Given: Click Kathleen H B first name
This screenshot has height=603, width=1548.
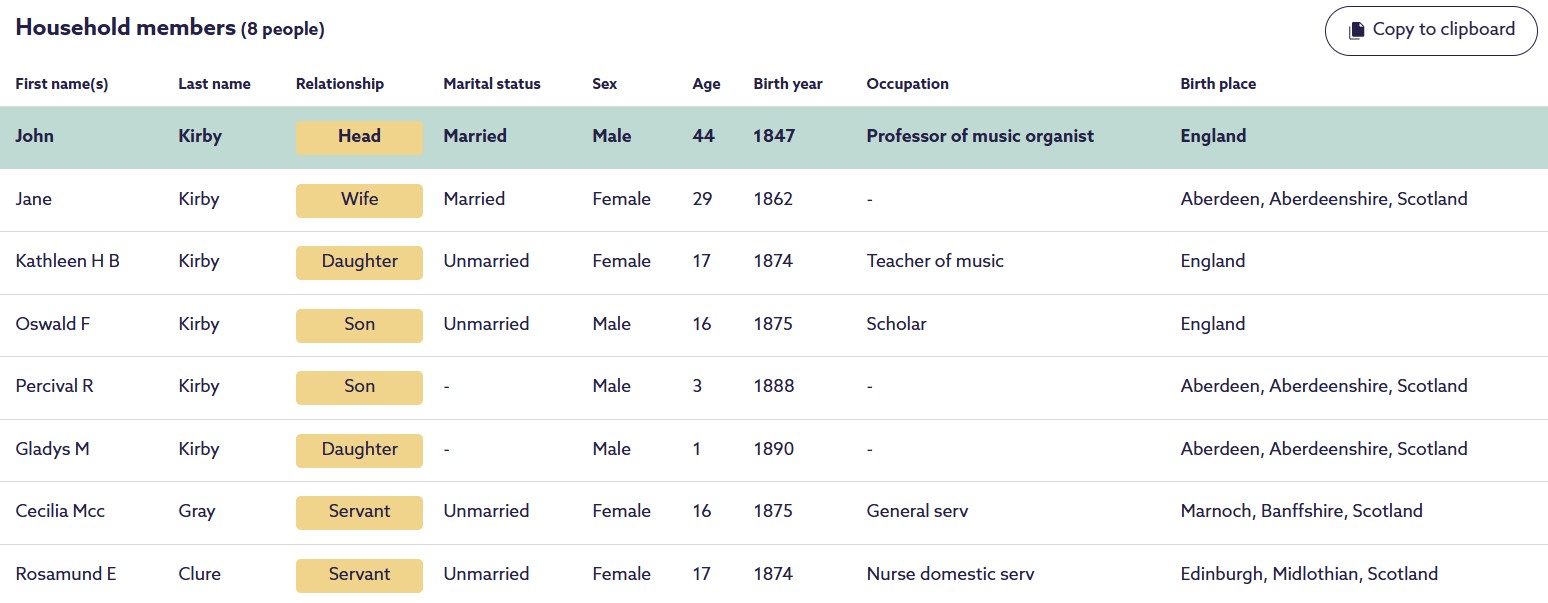Looking at the screenshot, I should 67,261.
